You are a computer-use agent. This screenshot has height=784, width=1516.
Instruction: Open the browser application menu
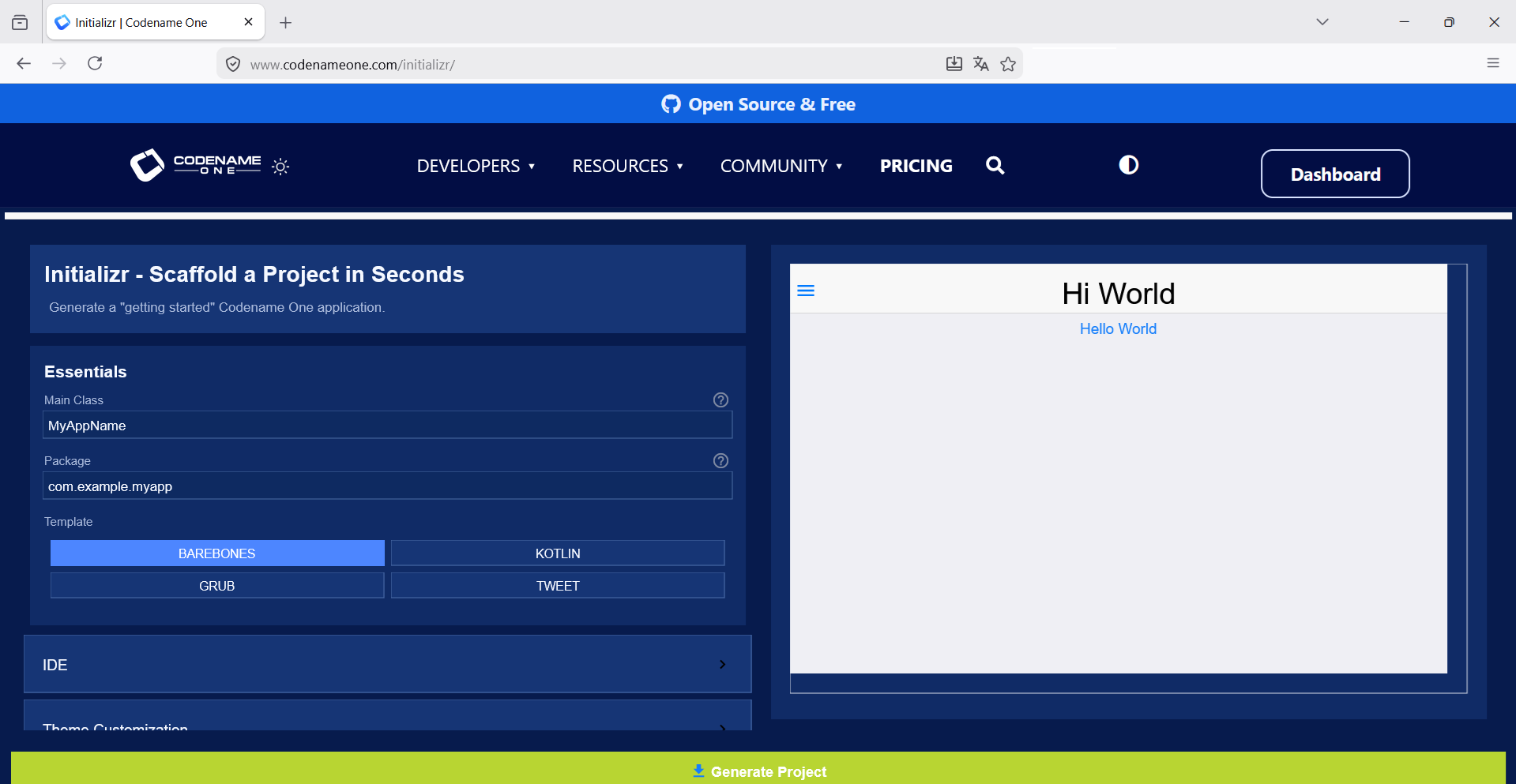pos(1493,63)
